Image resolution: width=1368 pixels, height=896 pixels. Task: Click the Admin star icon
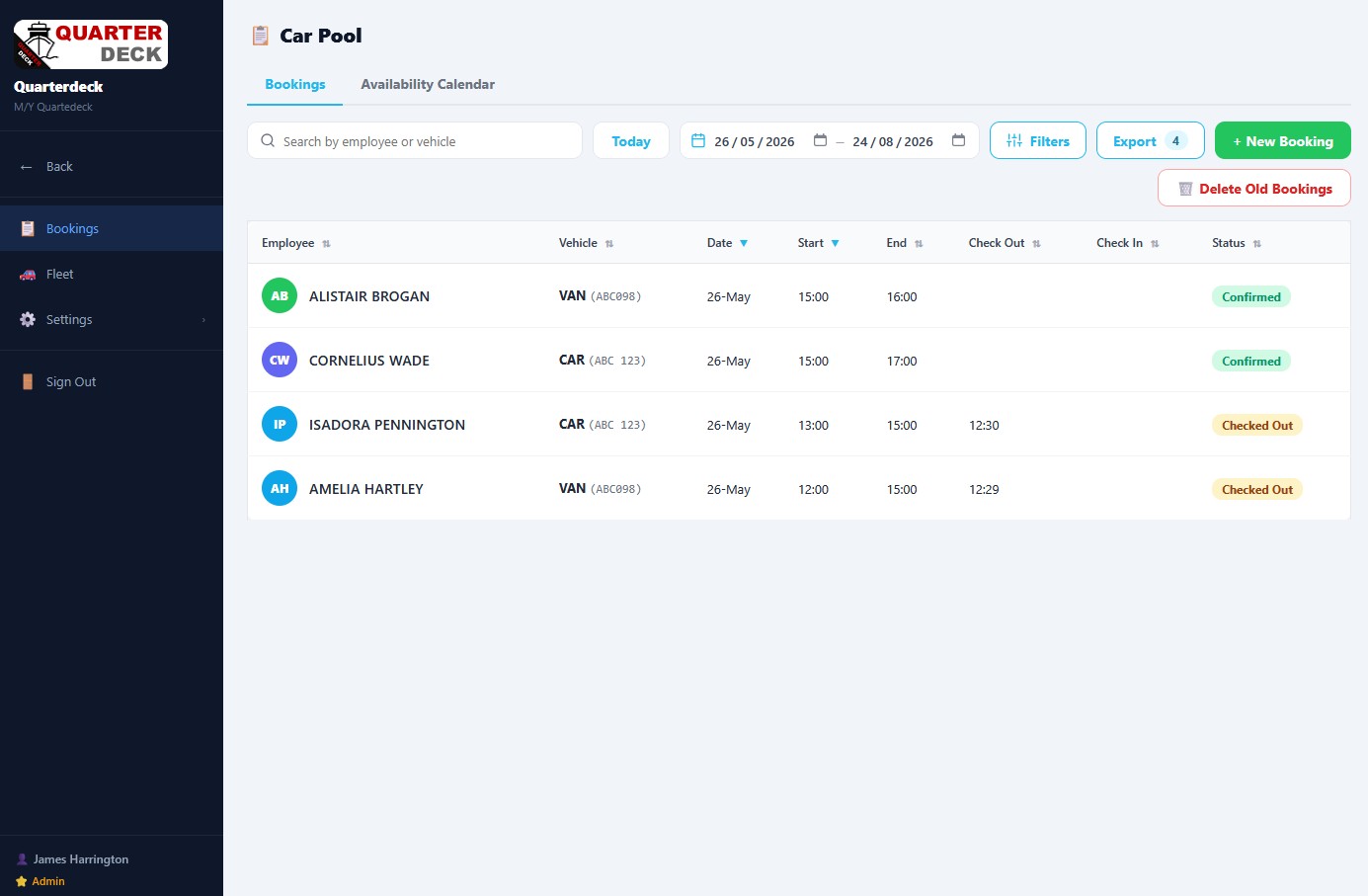point(22,881)
